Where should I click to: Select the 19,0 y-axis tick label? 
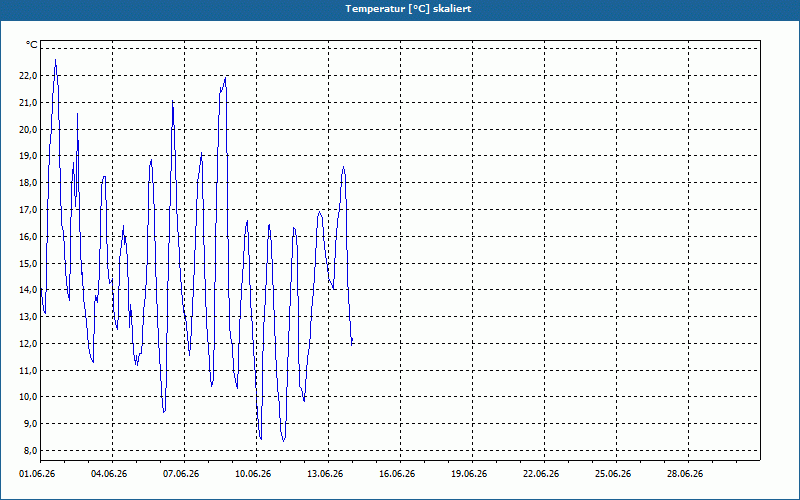tap(28, 156)
